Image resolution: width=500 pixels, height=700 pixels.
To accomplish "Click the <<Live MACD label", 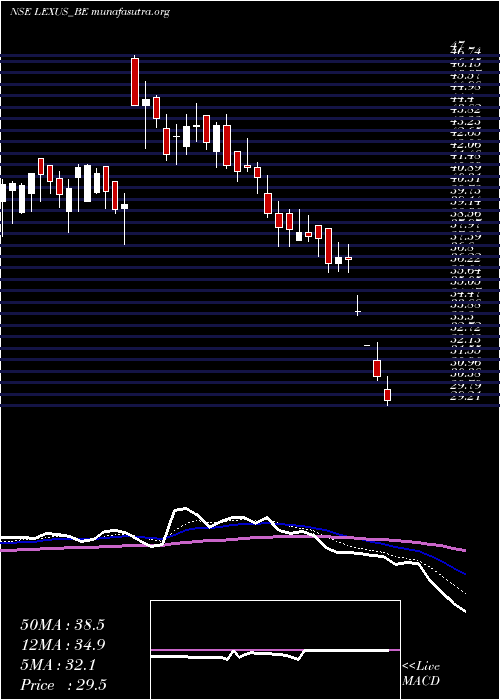I will click(x=421, y=674).
